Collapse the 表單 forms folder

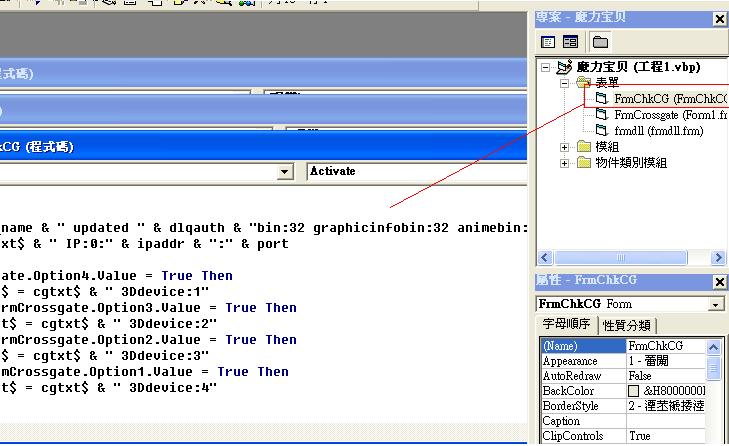(564, 84)
